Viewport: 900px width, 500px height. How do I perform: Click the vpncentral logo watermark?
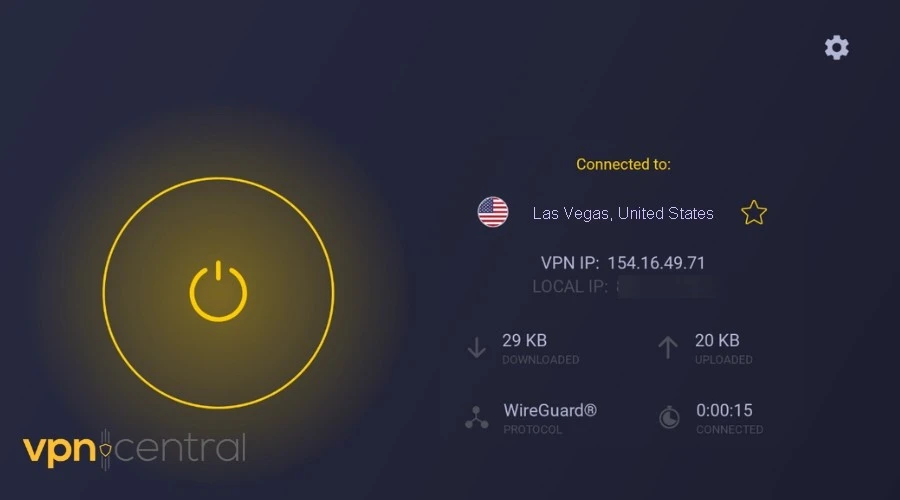point(134,449)
